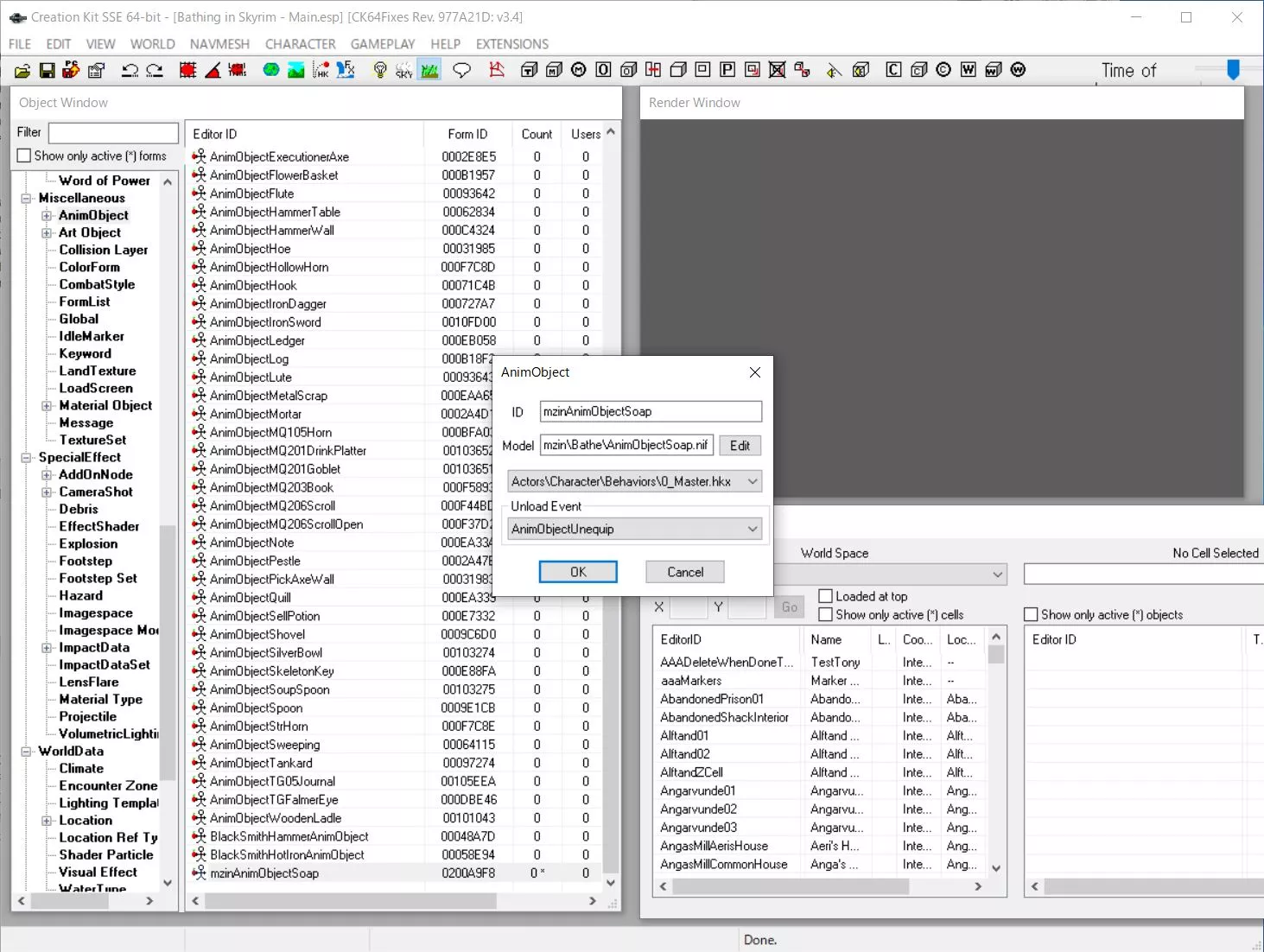Image resolution: width=1264 pixels, height=952 pixels.
Task: Toggle the Local Trans toolbar icon
Action: tap(238, 70)
